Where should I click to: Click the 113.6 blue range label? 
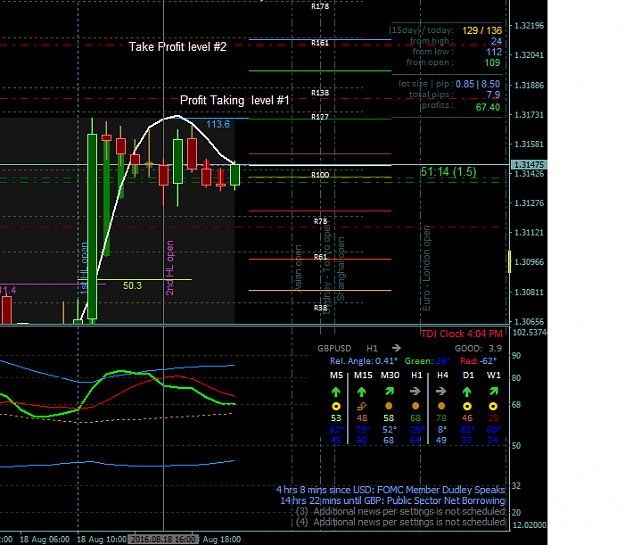(218, 124)
